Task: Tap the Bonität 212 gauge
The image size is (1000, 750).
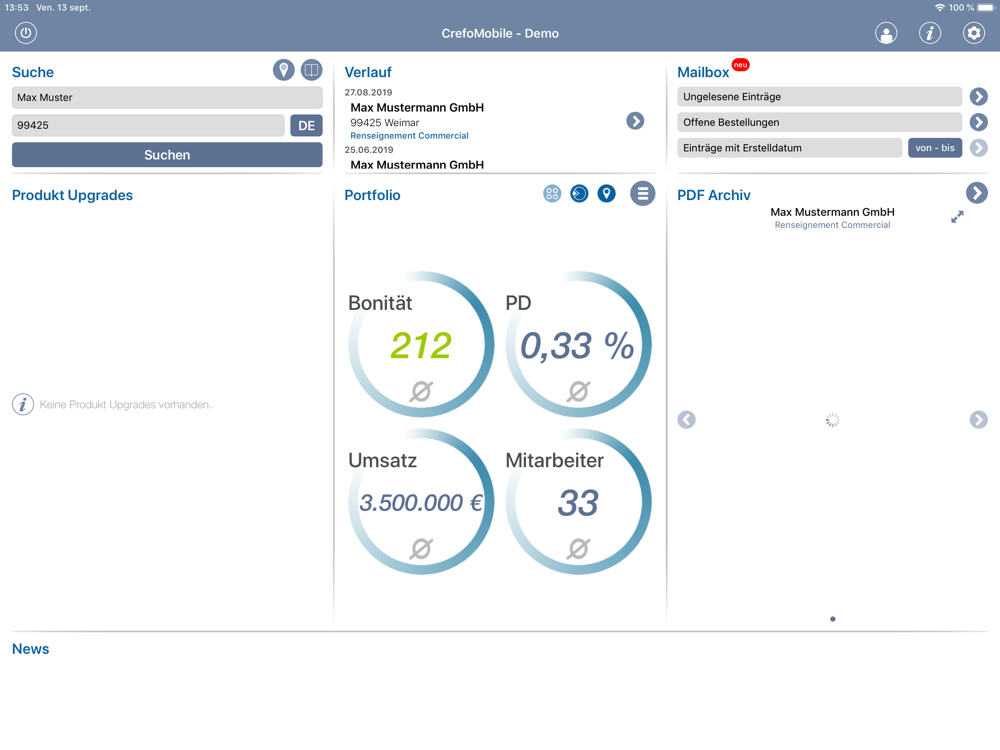Action: pyautogui.click(x=421, y=344)
